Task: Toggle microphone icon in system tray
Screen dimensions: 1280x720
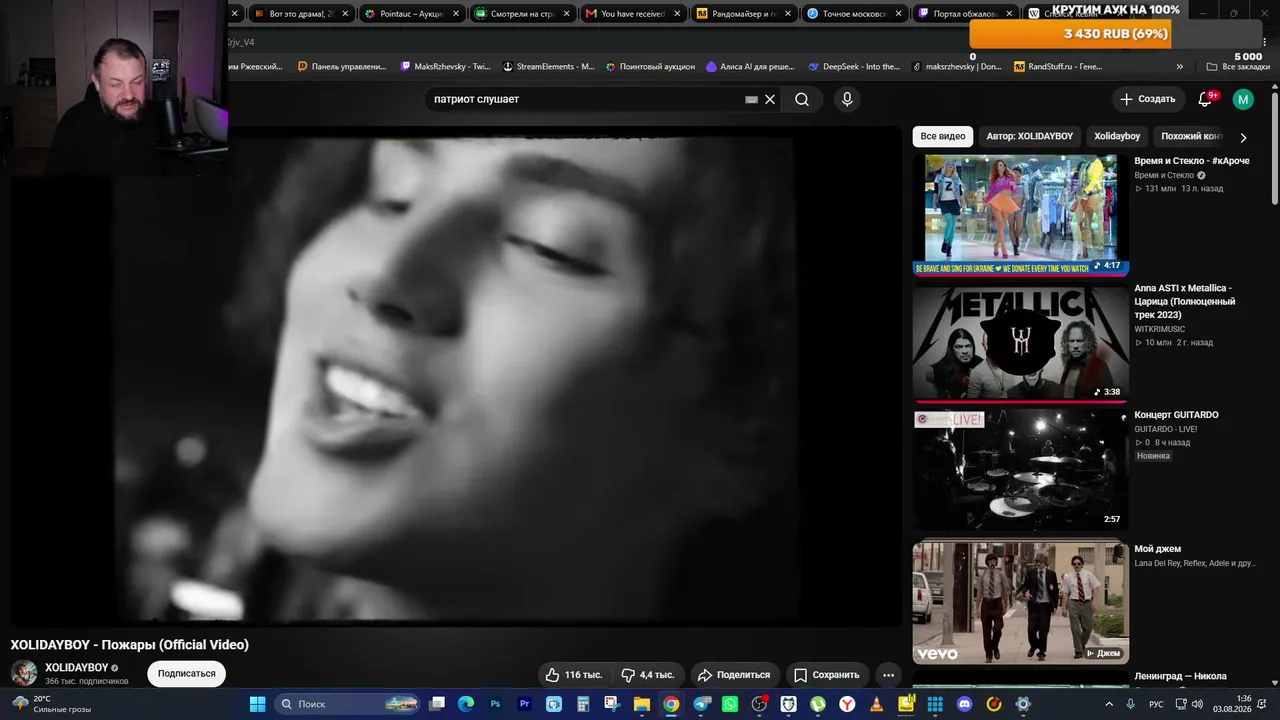Action: point(1131,704)
